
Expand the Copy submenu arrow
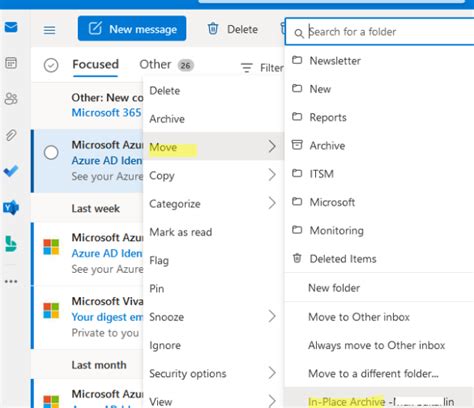272,175
